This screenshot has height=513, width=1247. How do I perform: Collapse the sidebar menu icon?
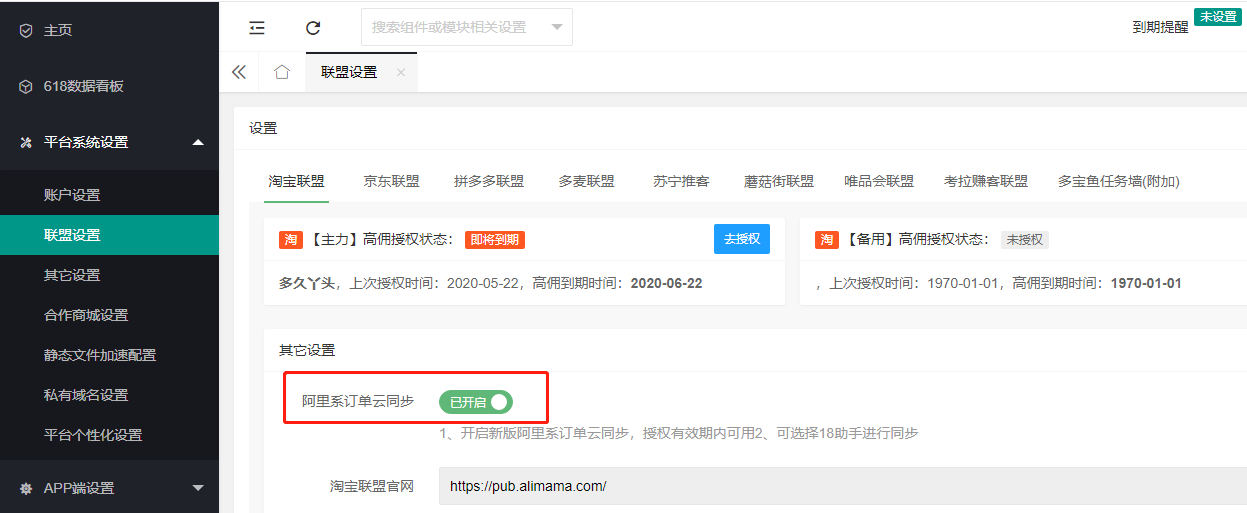tap(257, 28)
